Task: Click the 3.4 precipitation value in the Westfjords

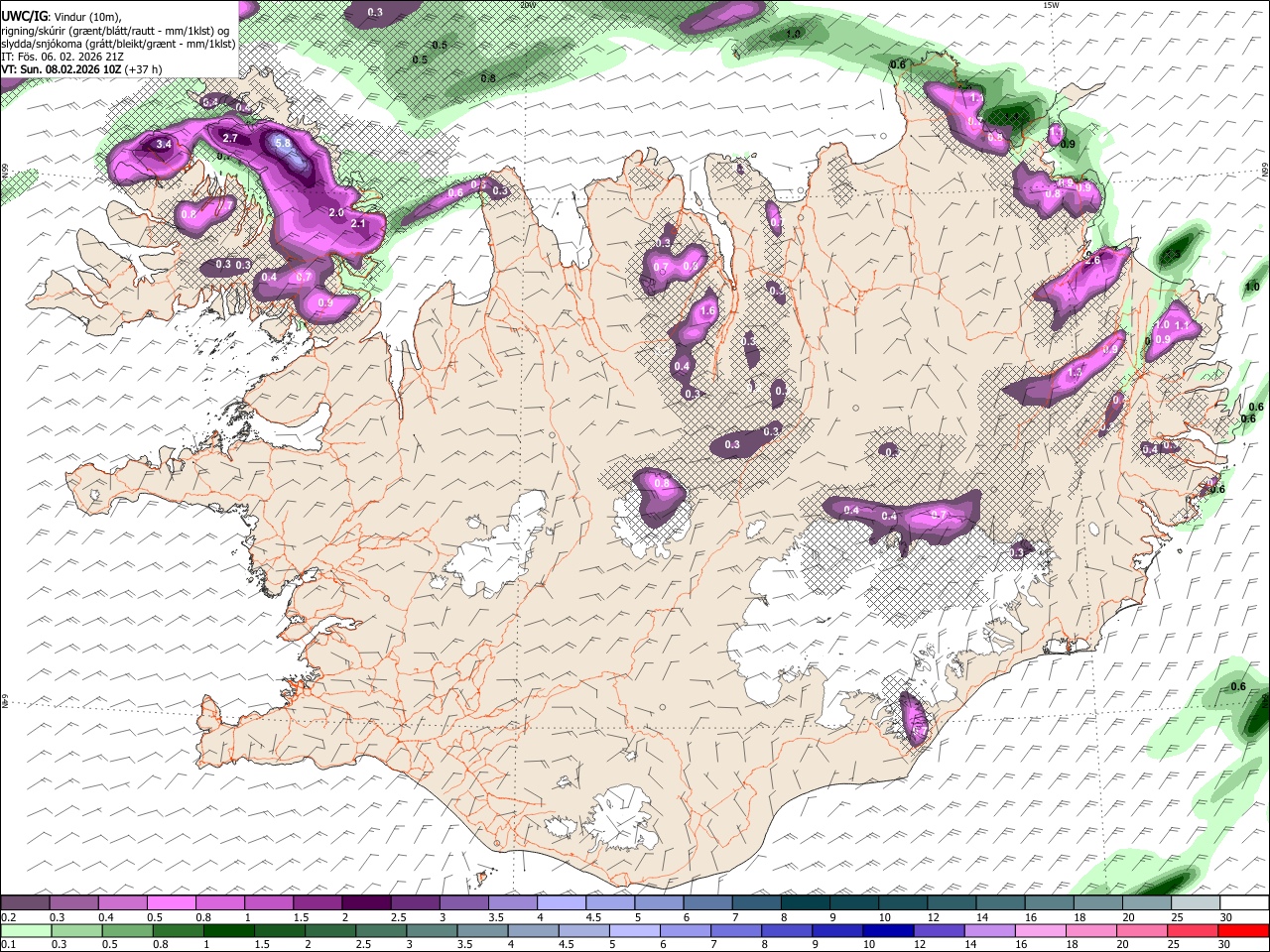Action: (x=164, y=145)
